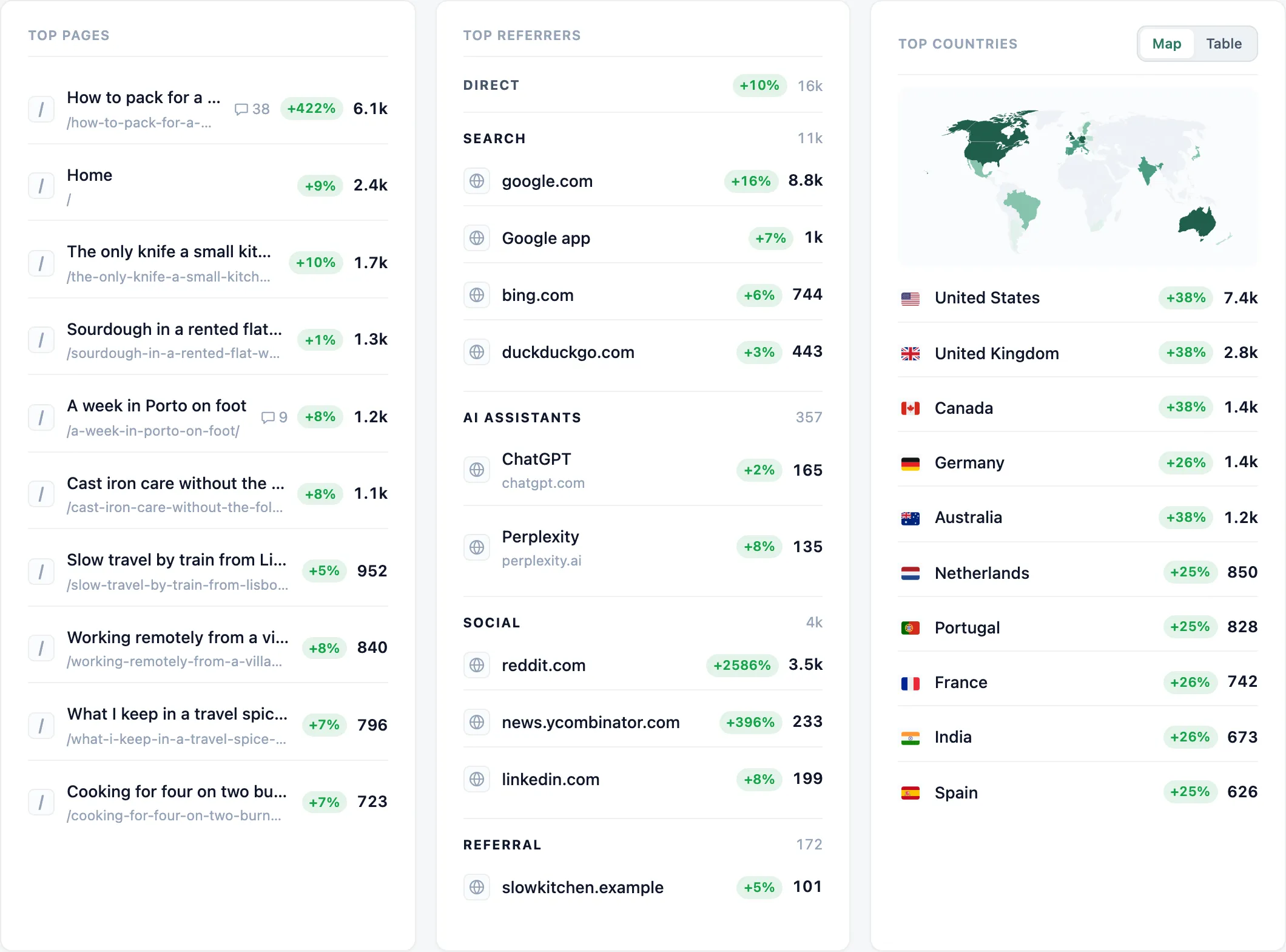Click globe icon beside reddit.com
The image size is (1286, 952).
coord(477,665)
